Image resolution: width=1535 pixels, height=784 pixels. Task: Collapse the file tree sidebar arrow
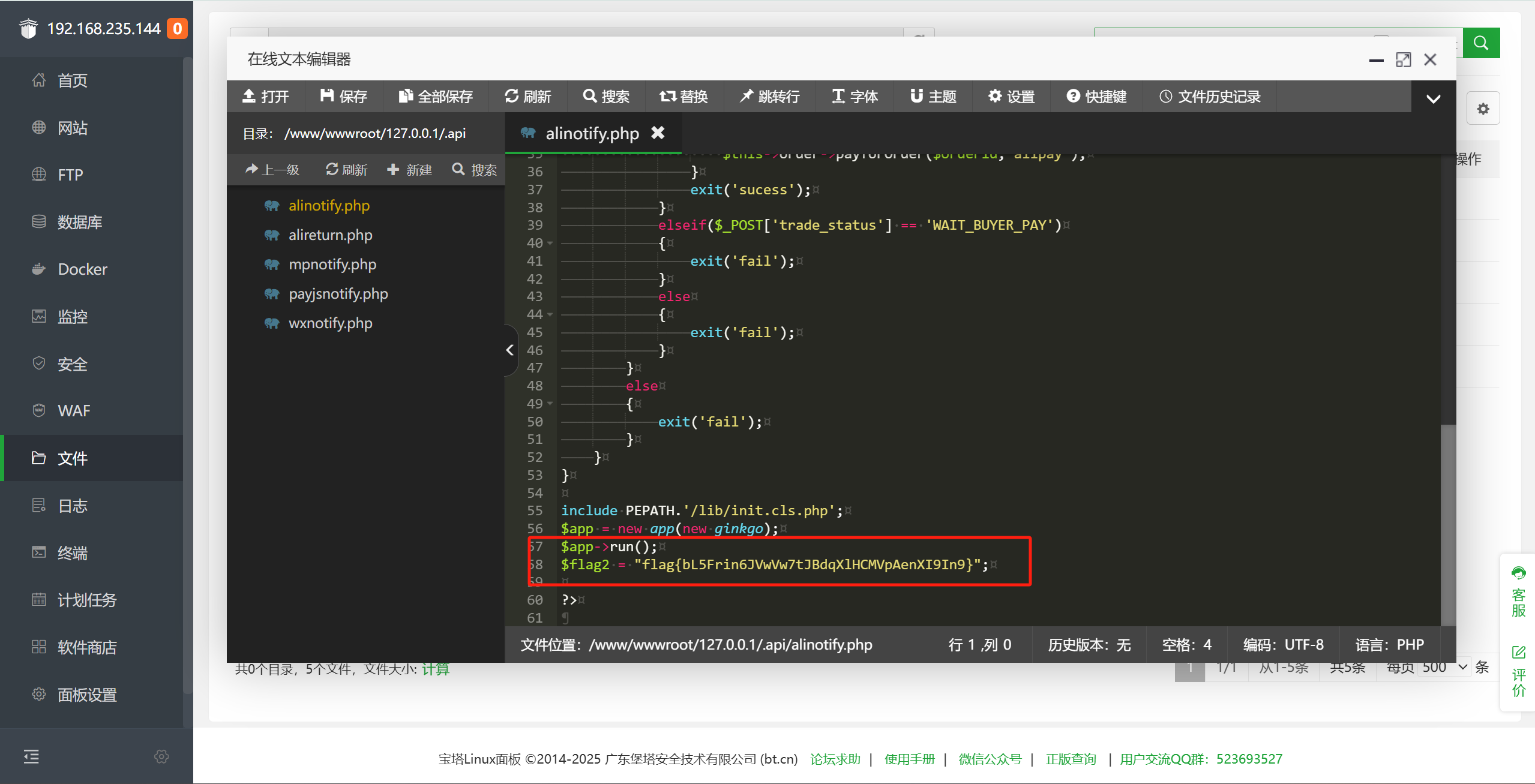coord(510,350)
